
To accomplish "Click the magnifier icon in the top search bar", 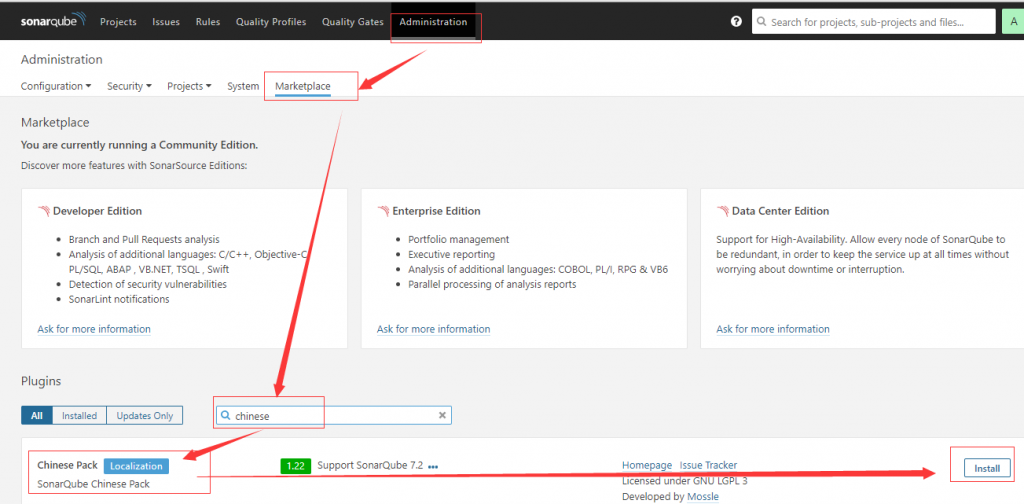I will coord(761,22).
